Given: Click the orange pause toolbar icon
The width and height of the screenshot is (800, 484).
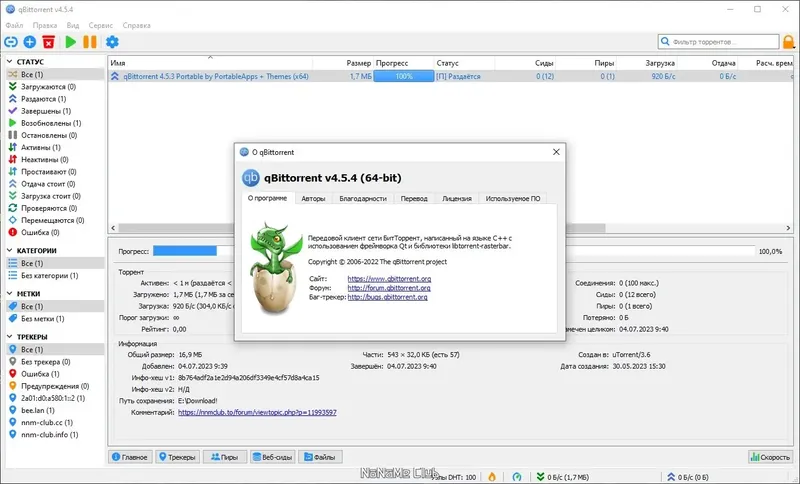Looking at the screenshot, I should coord(90,42).
